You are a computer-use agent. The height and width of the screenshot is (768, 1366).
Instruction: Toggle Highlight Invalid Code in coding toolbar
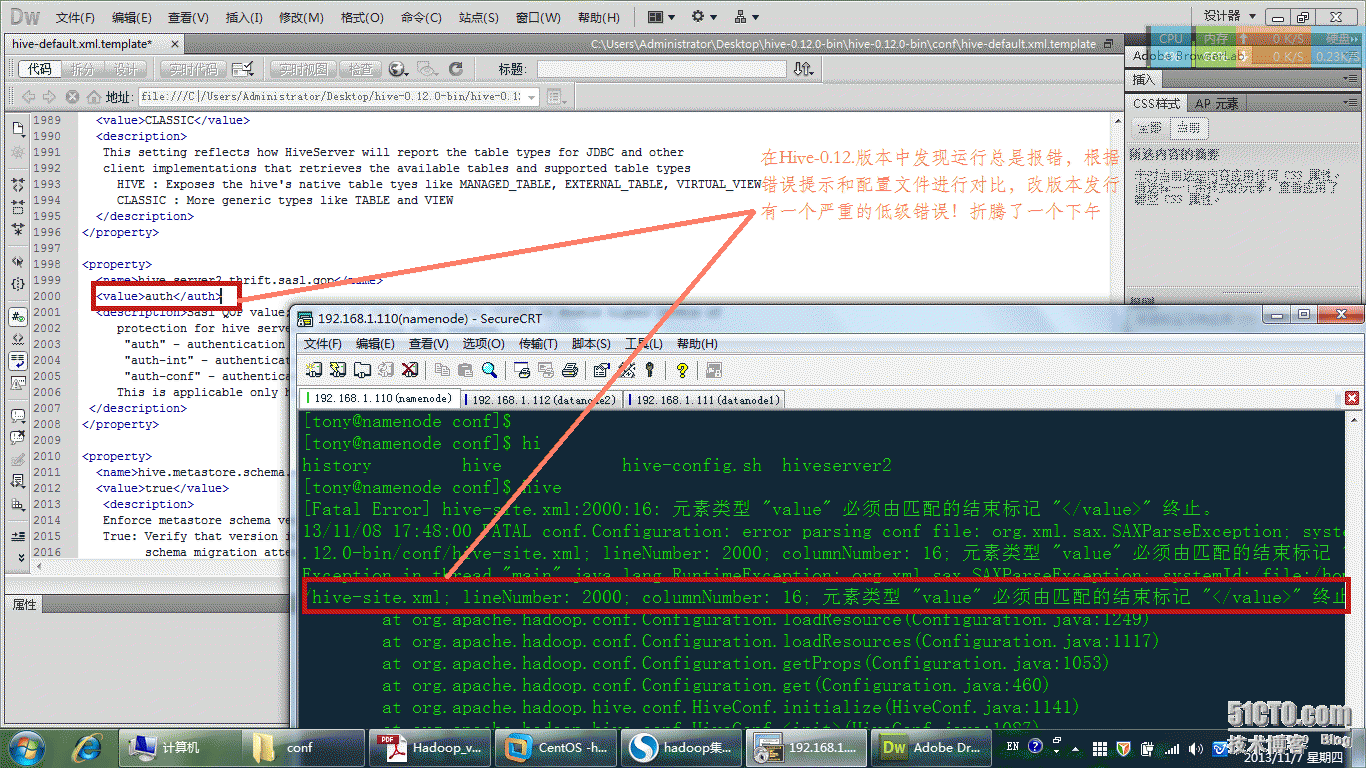(18, 338)
